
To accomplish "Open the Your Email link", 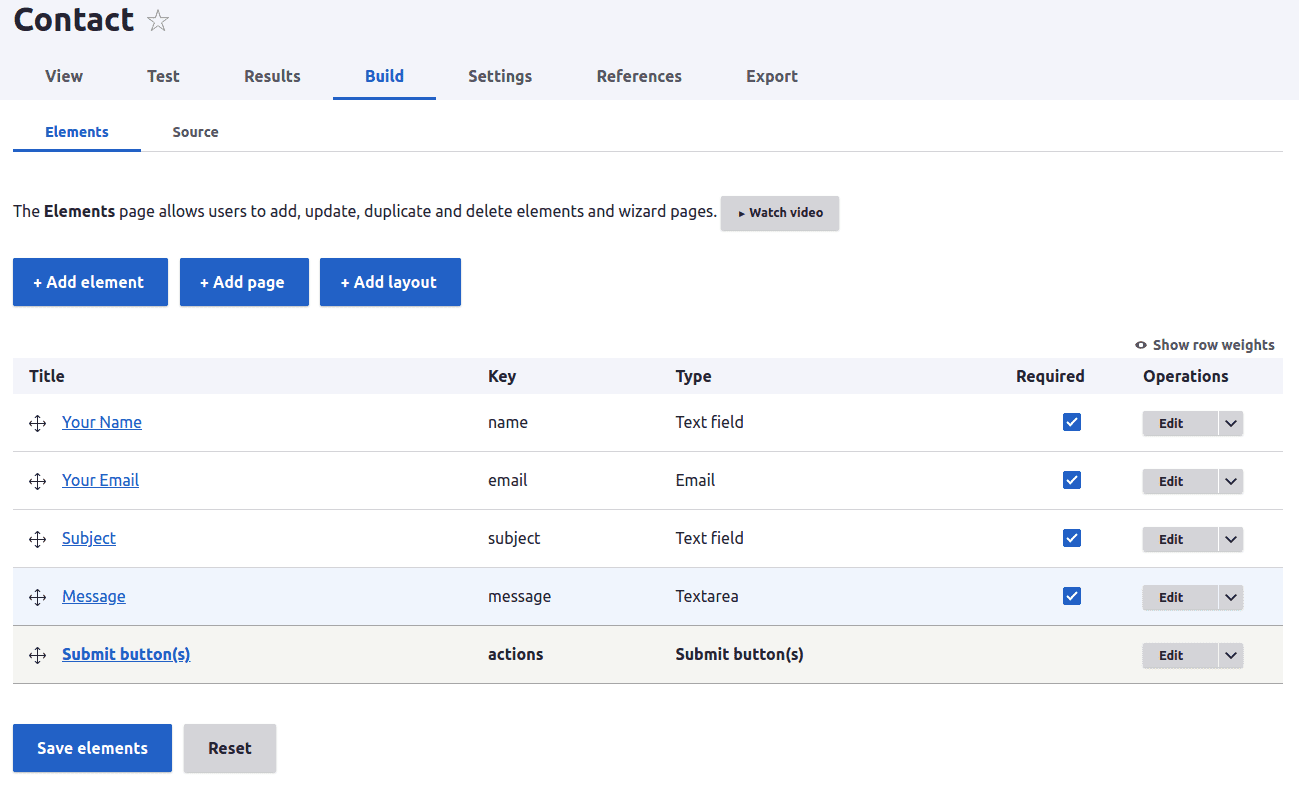I will (100, 480).
